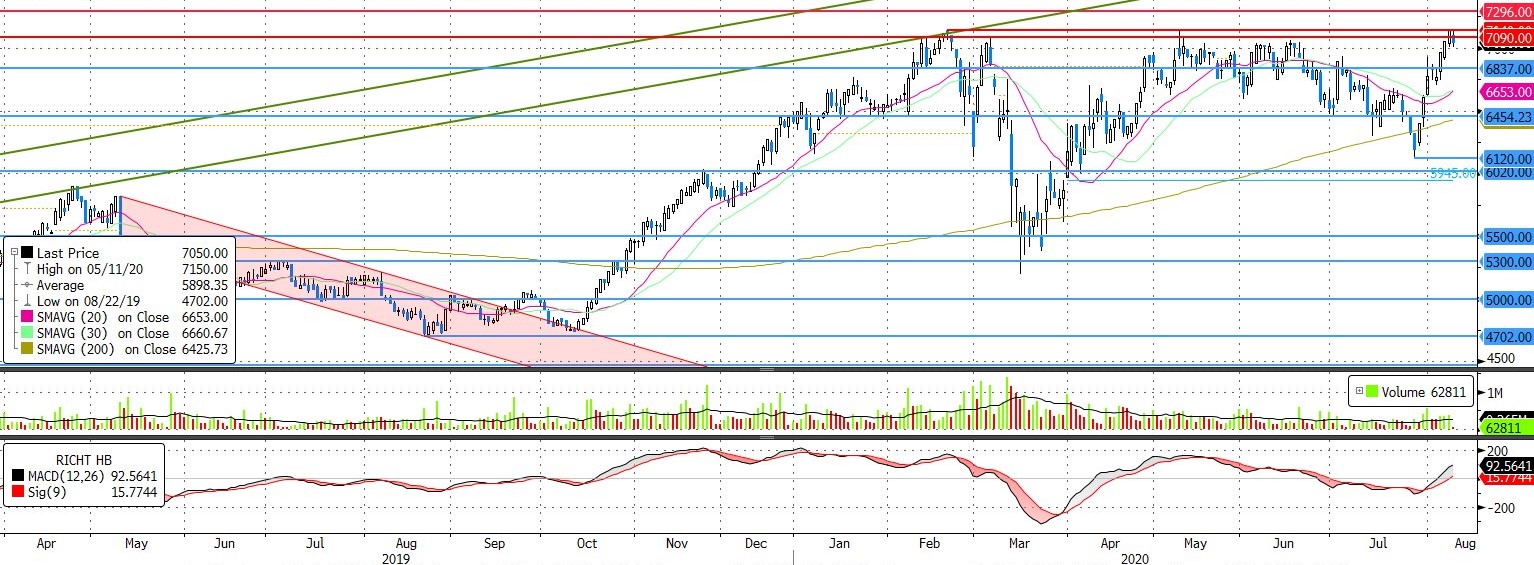The image size is (1534, 565).
Task: Click SMAVG (200) on Close legend text
Action: tap(107, 349)
